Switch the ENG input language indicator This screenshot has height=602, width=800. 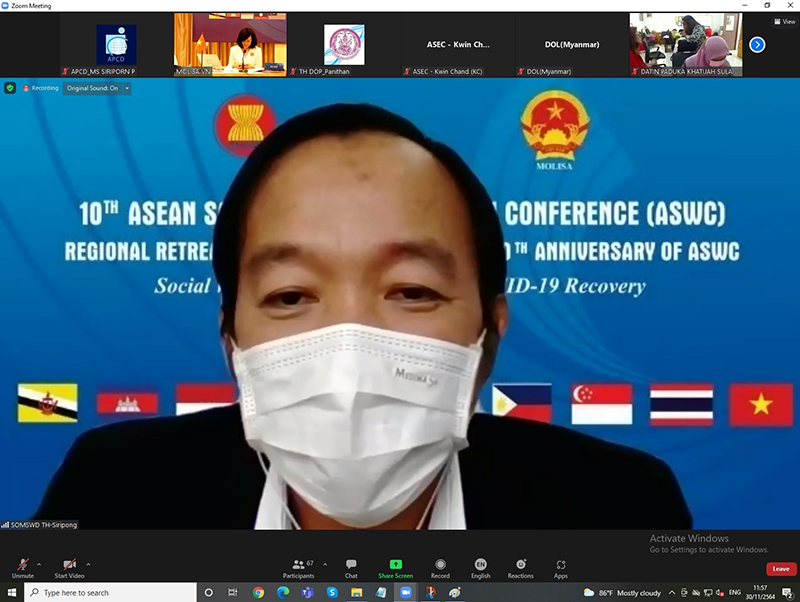tap(735, 592)
